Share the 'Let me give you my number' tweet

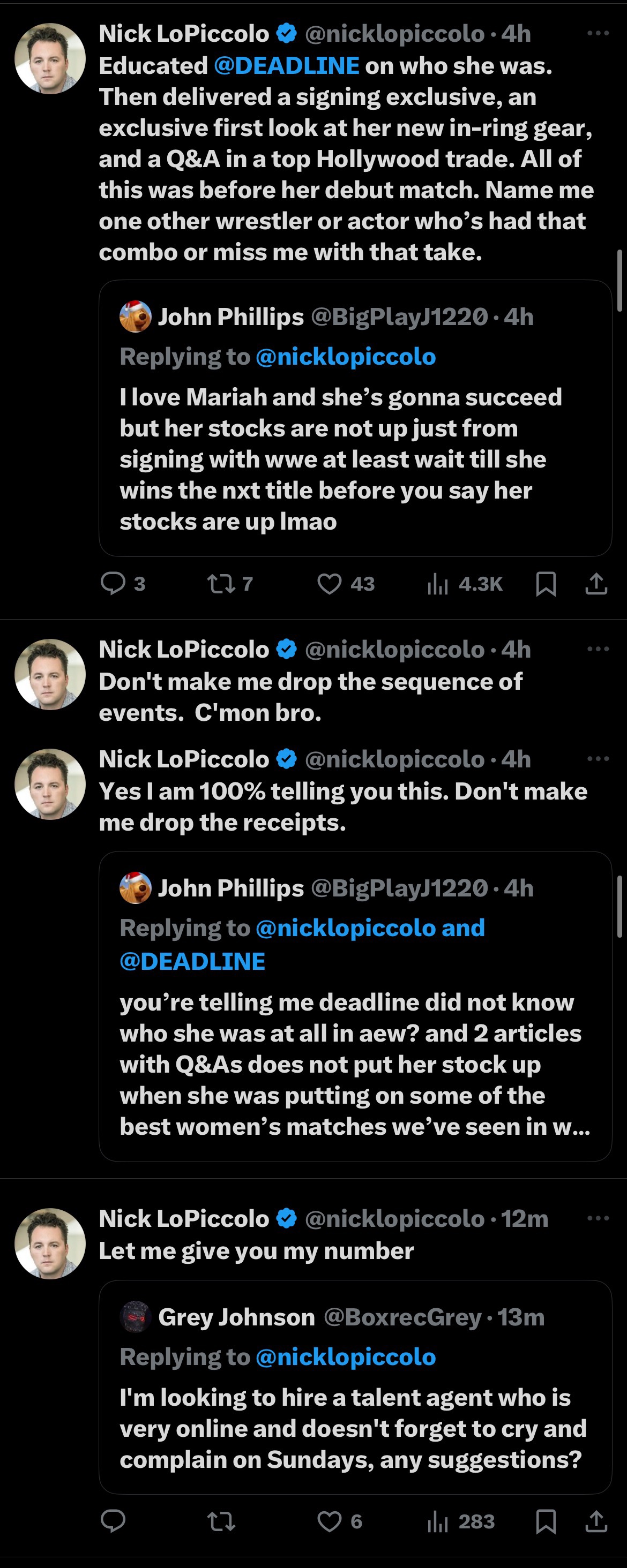pyautogui.click(x=596, y=1522)
